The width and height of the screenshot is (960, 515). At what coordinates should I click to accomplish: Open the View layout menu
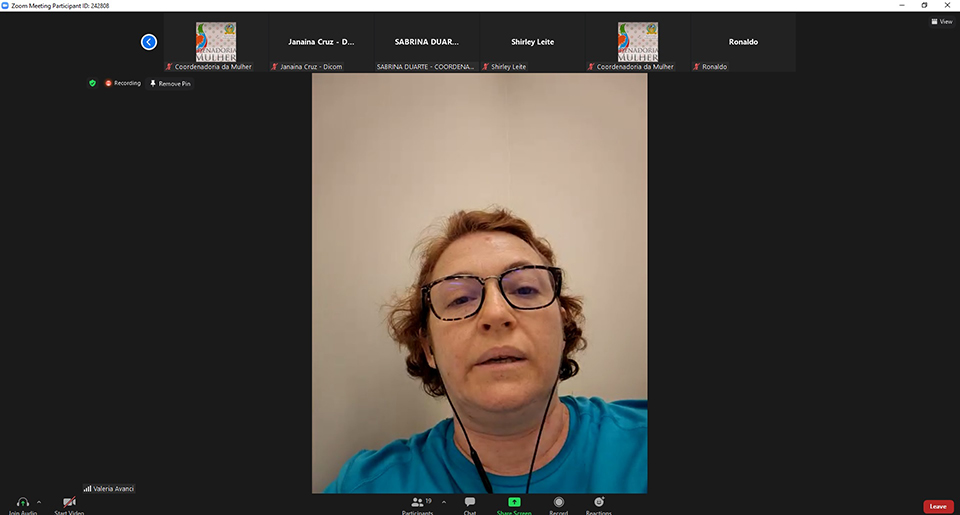(x=941, y=21)
